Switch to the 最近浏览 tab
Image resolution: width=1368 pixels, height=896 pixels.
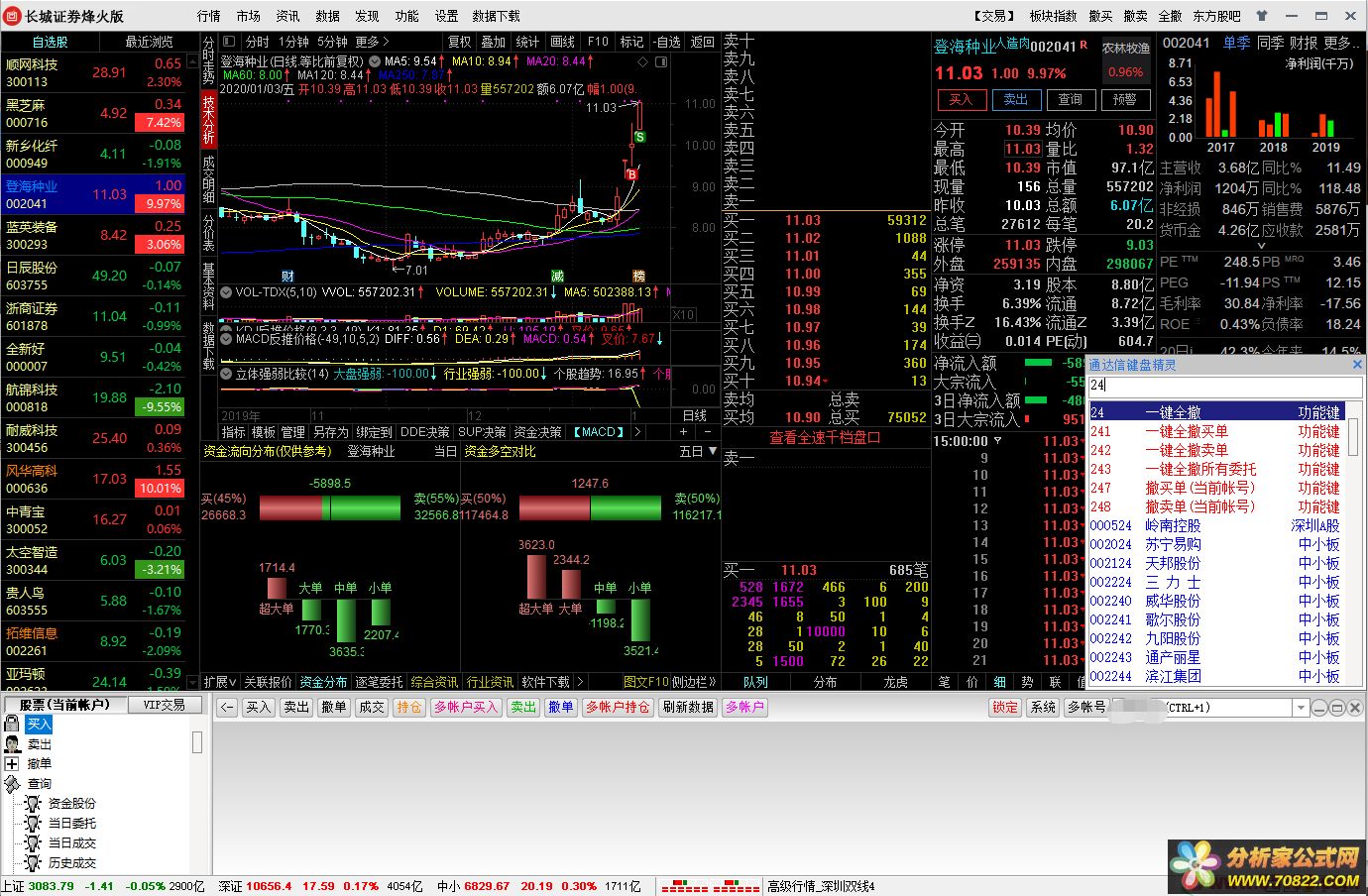point(150,42)
